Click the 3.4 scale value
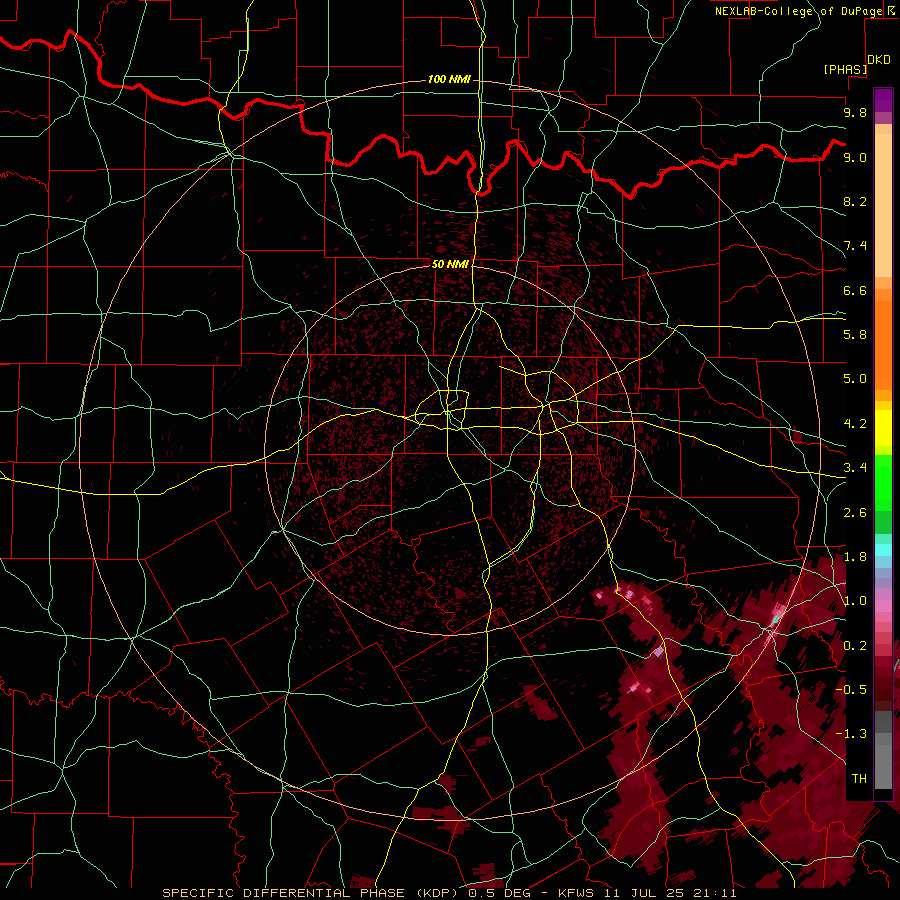The width and height of the screenshot is (900, 900). (855, 468)
